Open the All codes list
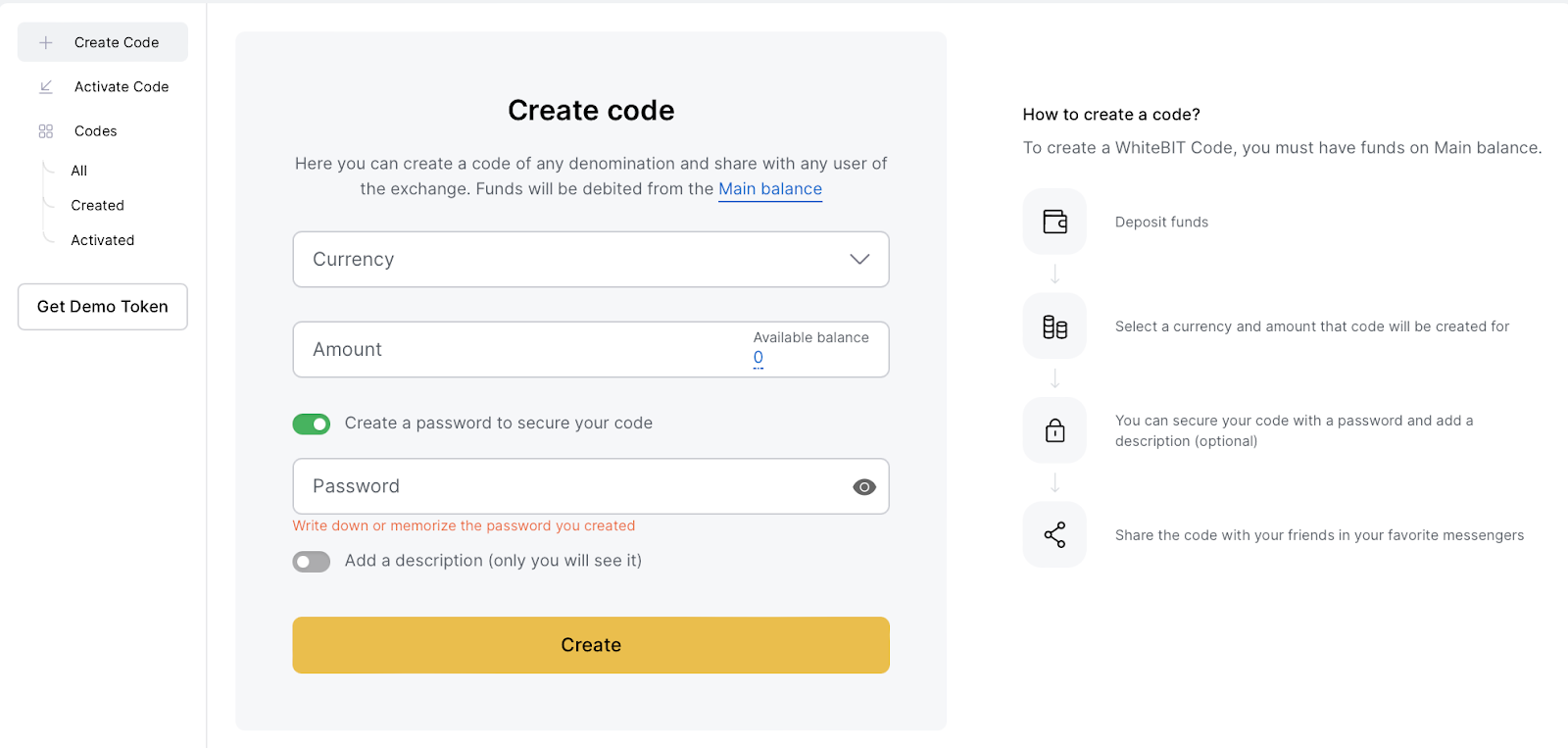 (79, 171)
